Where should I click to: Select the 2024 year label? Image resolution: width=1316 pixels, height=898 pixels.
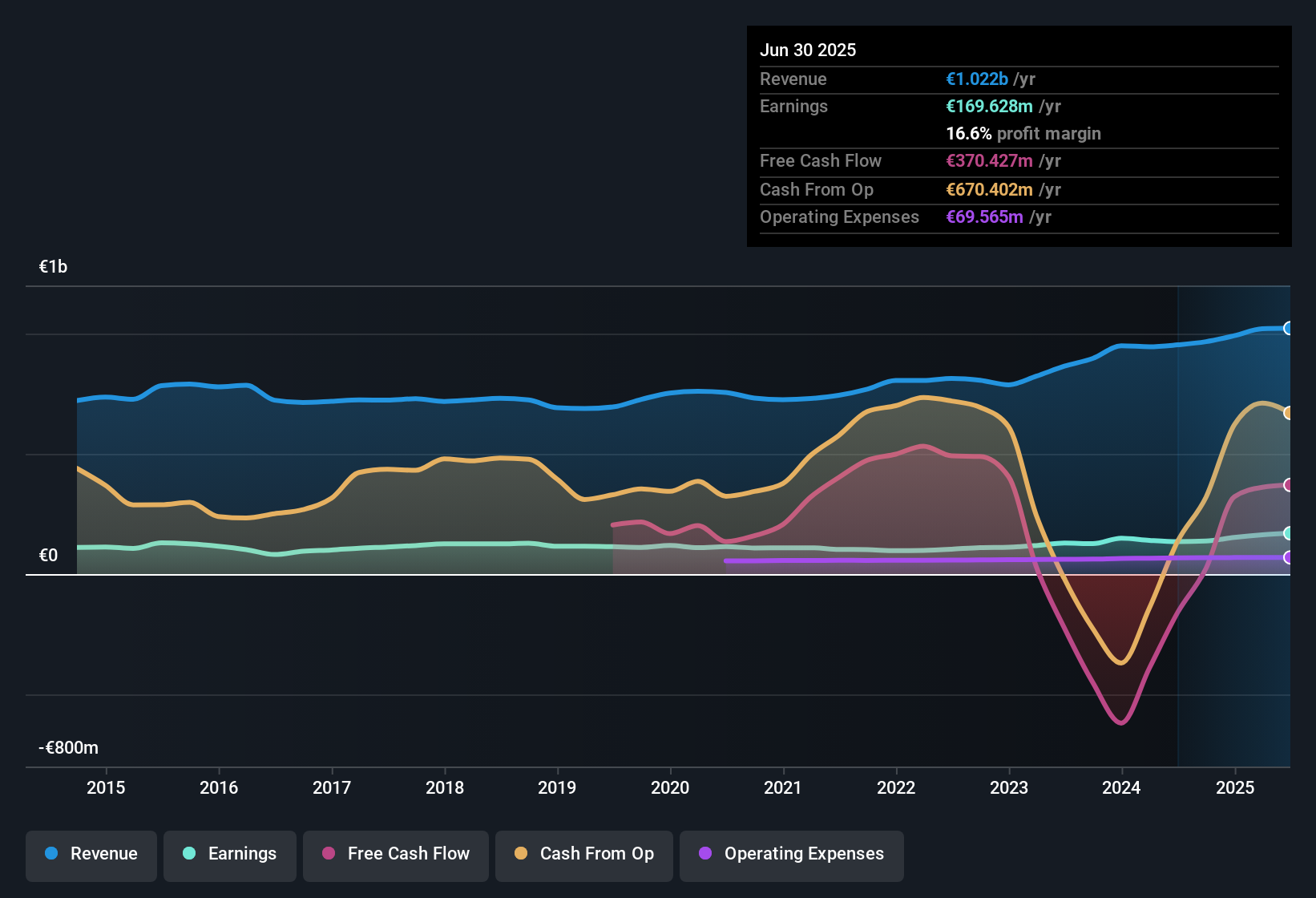pos(1122,788)
